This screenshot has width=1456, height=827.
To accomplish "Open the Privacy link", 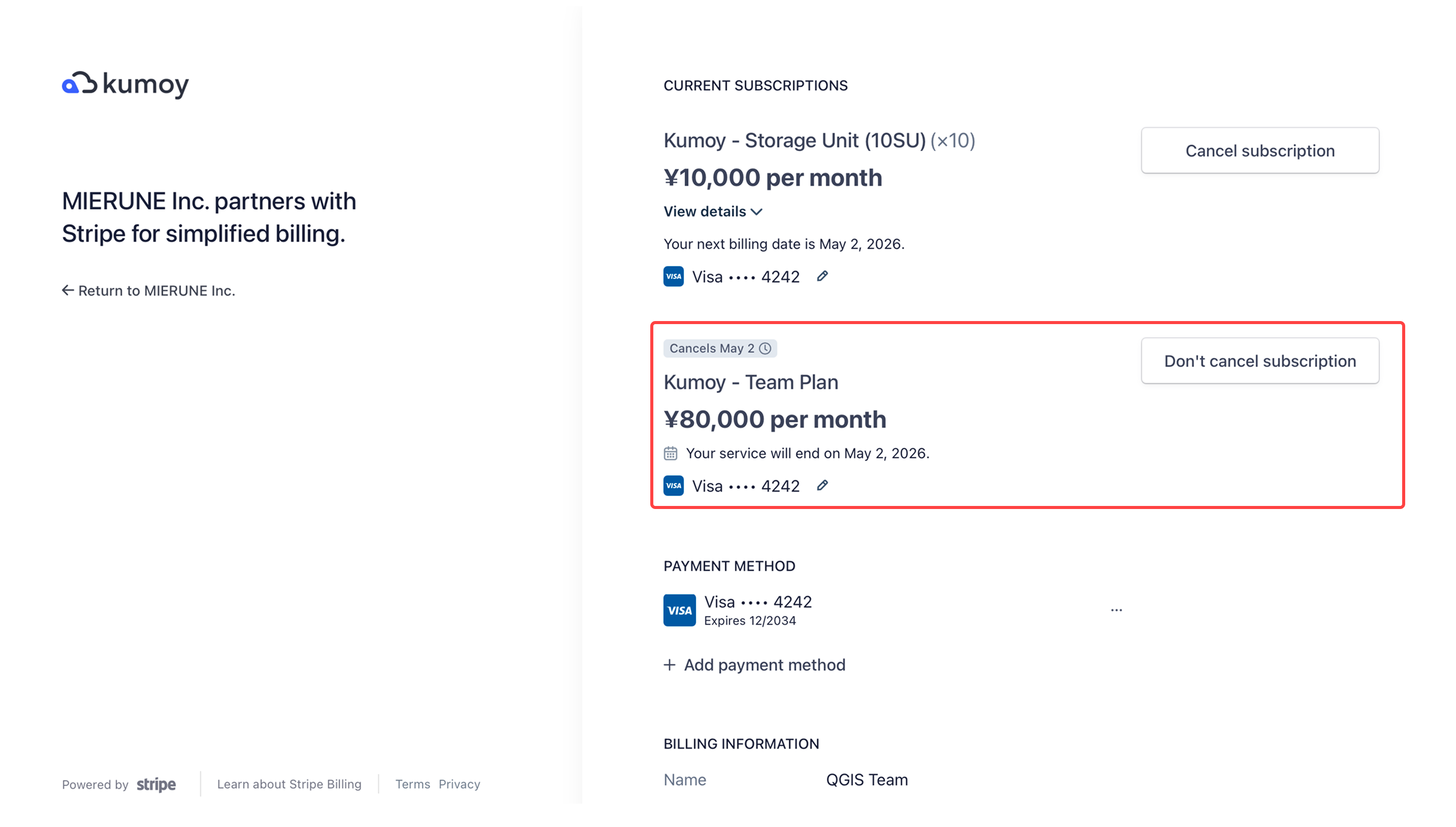I will coord(459,784).
